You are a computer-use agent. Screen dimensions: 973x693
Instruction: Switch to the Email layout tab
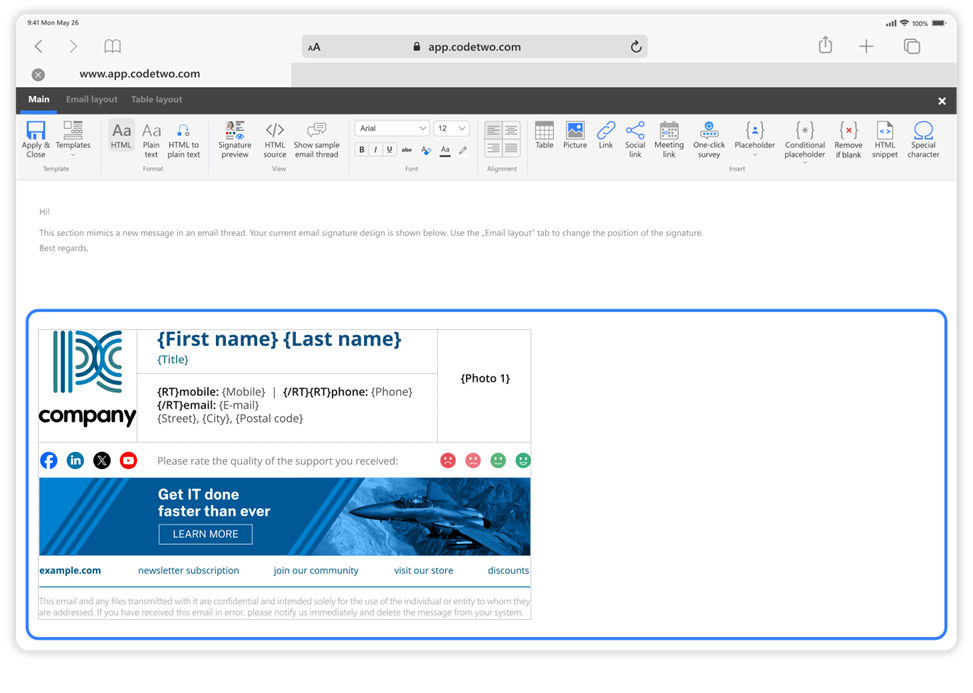coord(92,100)
